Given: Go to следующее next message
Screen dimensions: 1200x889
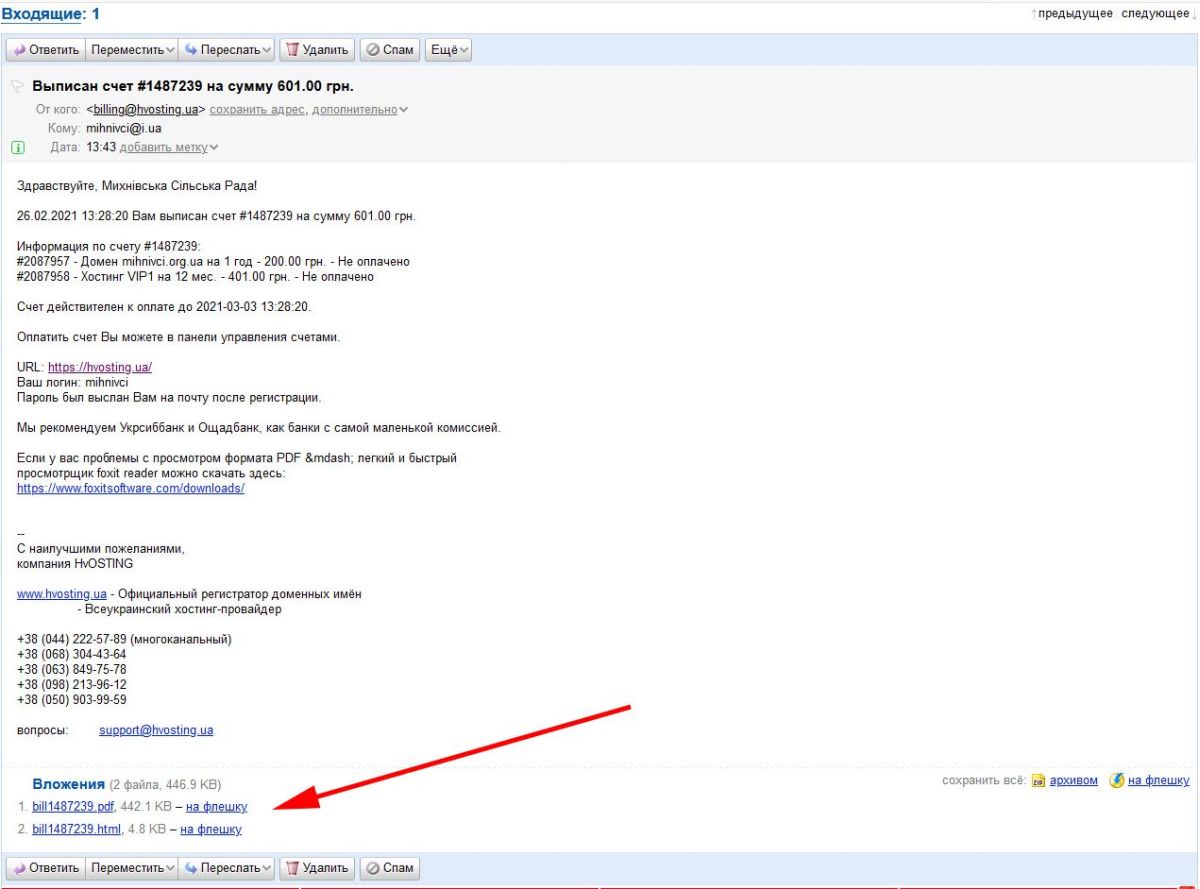Looking at the screenshot, I should pos(1155,14).
